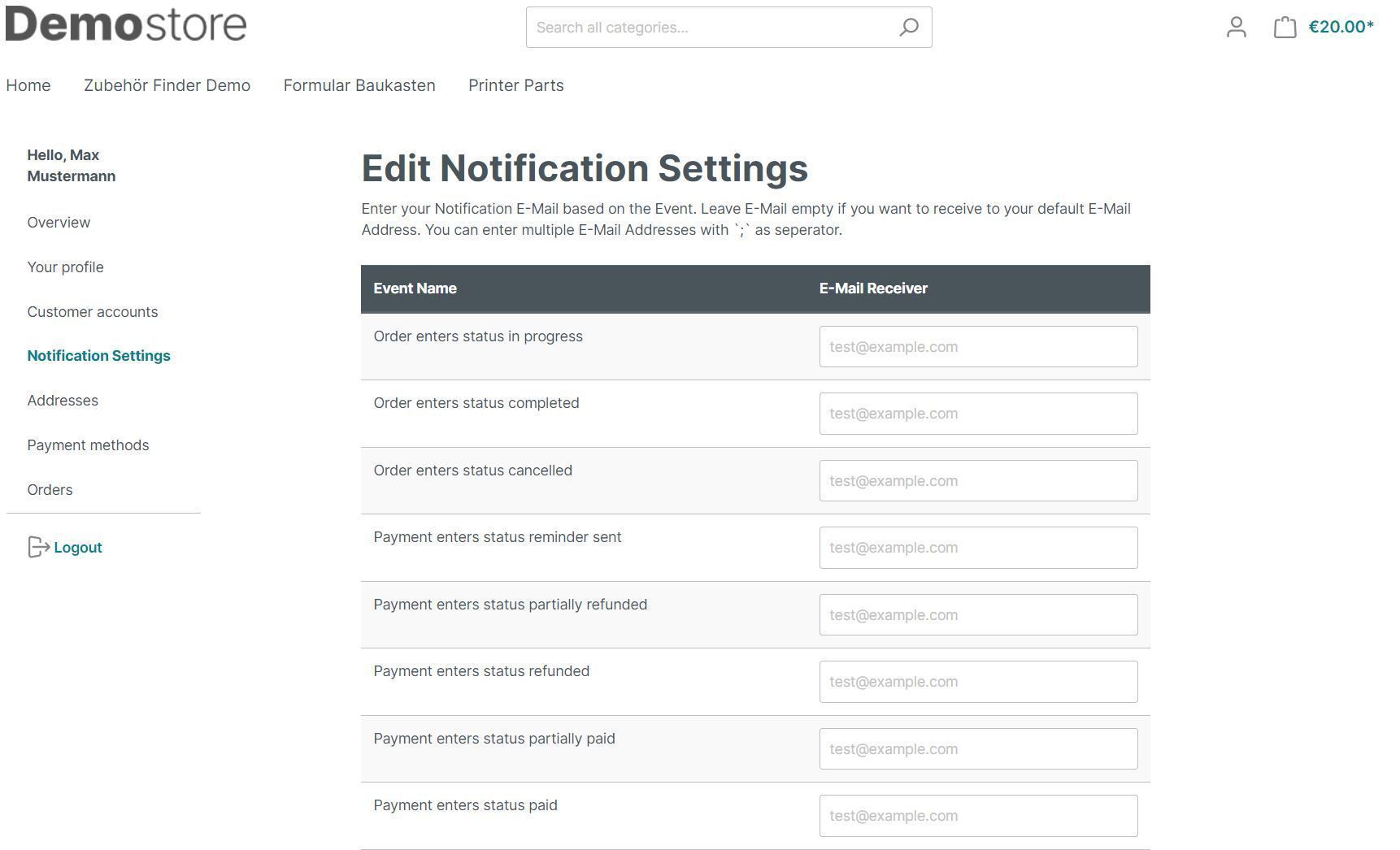This screenshot has width=1400, height=850.
Task: Open Customer accounts in the sidebar
Action: click(x=93, y=312)
